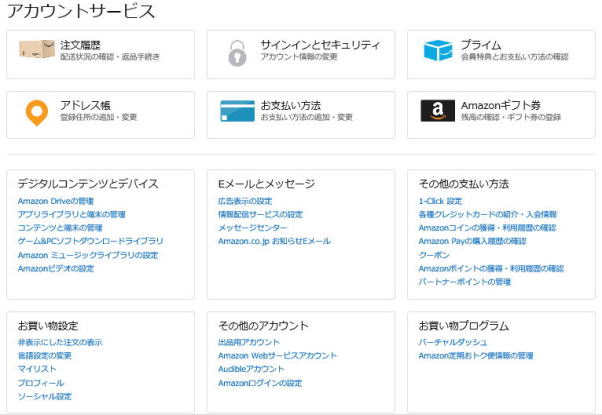
Task: Open the プライム card title
Action: 481,45
